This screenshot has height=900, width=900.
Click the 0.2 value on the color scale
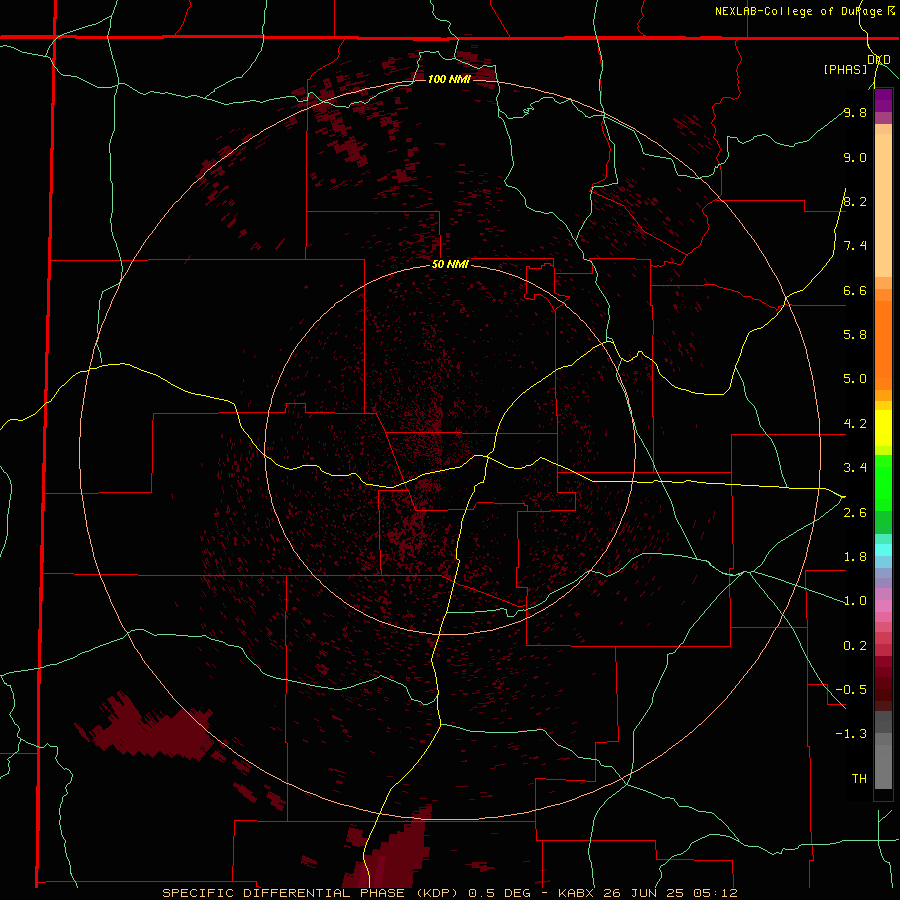[x=855, y=646]
